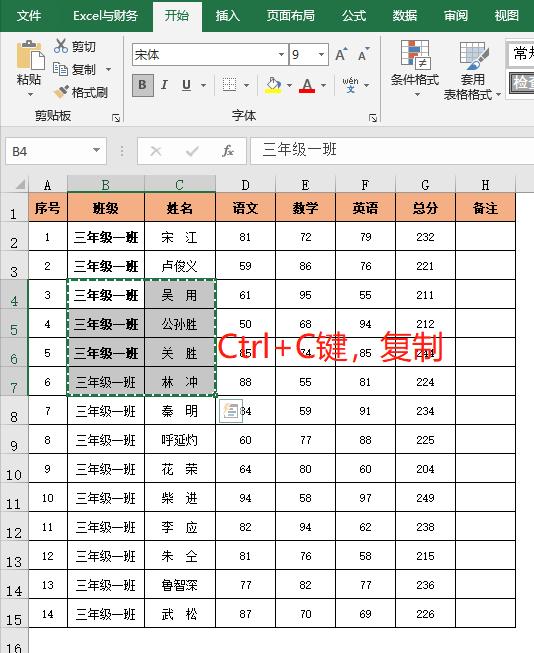Click name cell 宋 江

[180, 237]
